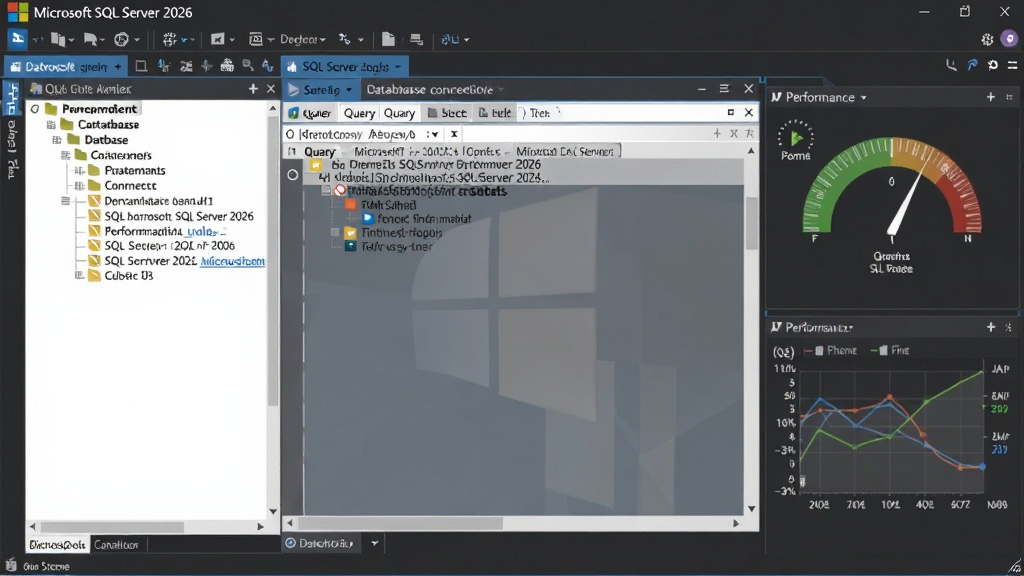The width and height of the screenshot is (1024, 576).
Task: Click the vertical left sidebar top icon
Action: (x=12, y=98)
